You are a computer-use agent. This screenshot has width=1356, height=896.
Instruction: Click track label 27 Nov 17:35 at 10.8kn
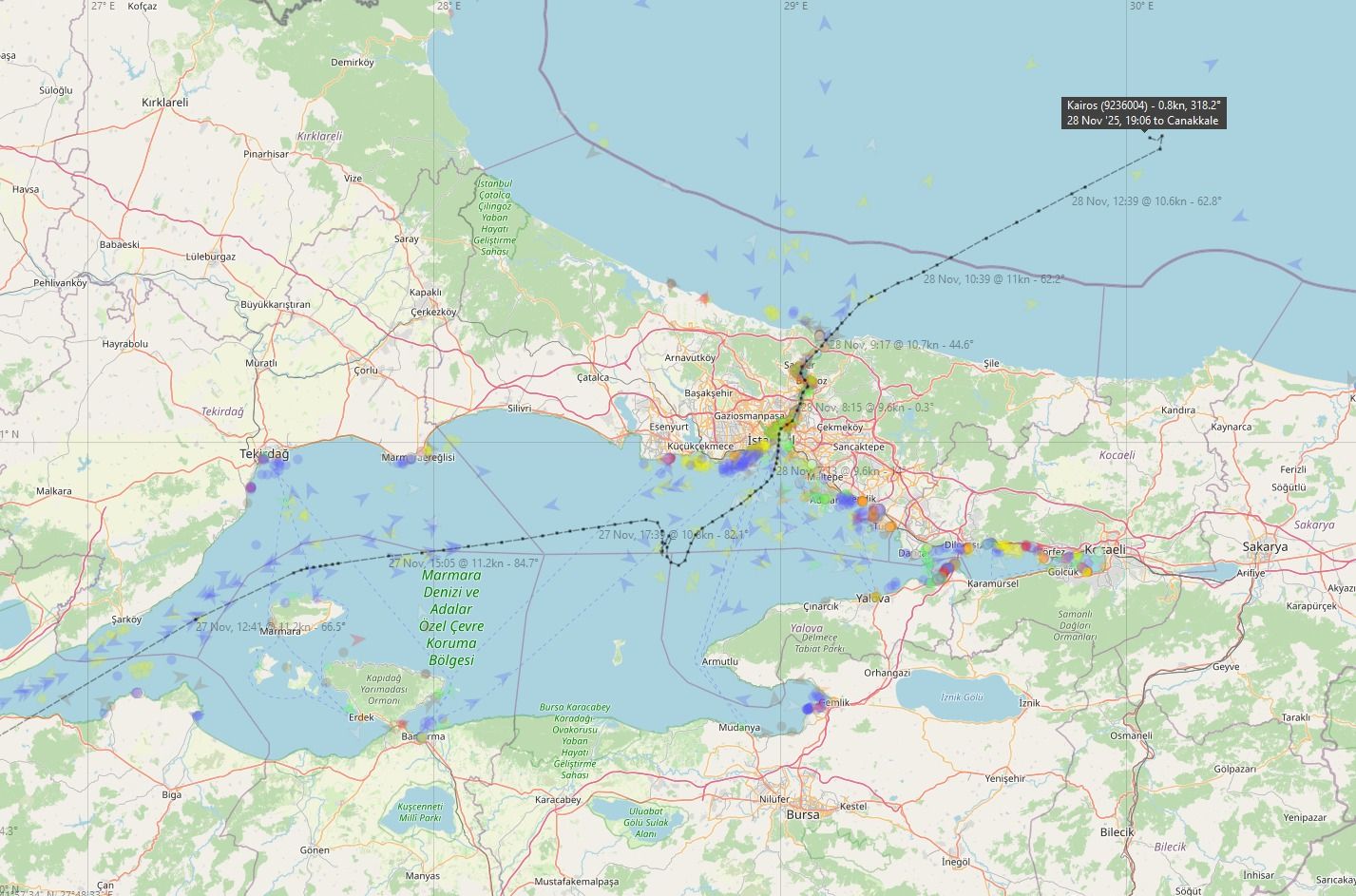[x=673, y=535]
